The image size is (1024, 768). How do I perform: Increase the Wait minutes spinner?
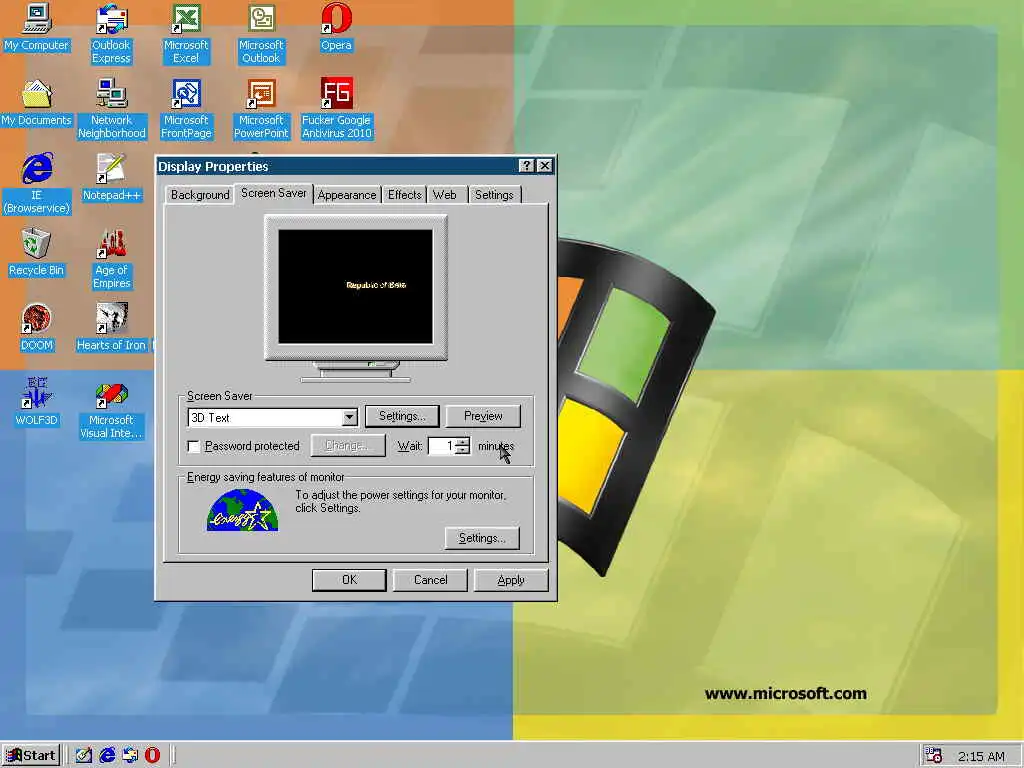point(462,441)
